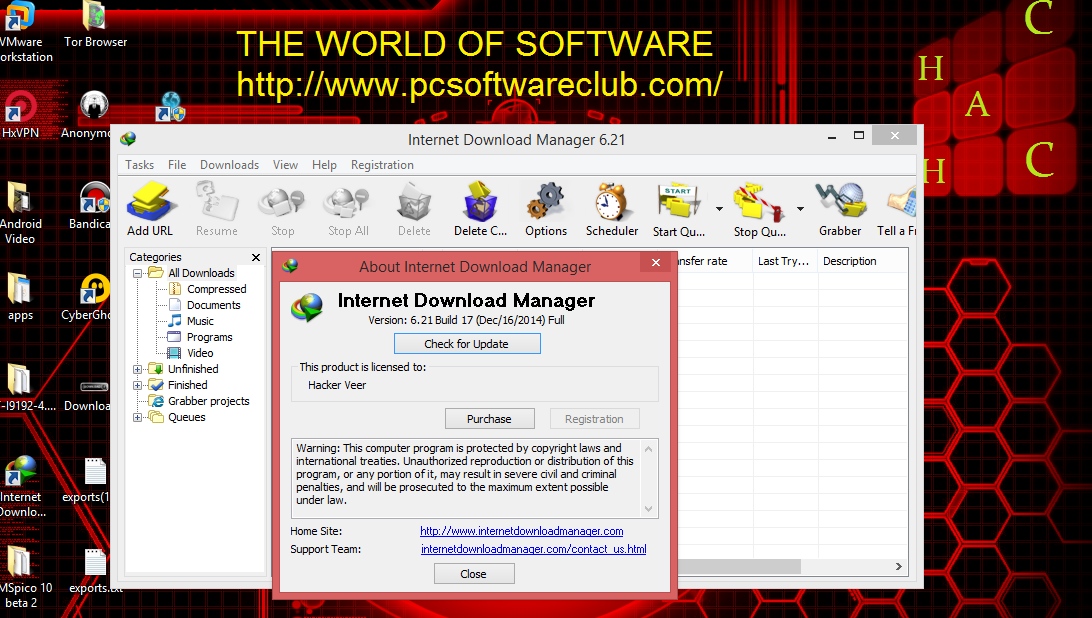Select the Music category

tap(200, 321)
